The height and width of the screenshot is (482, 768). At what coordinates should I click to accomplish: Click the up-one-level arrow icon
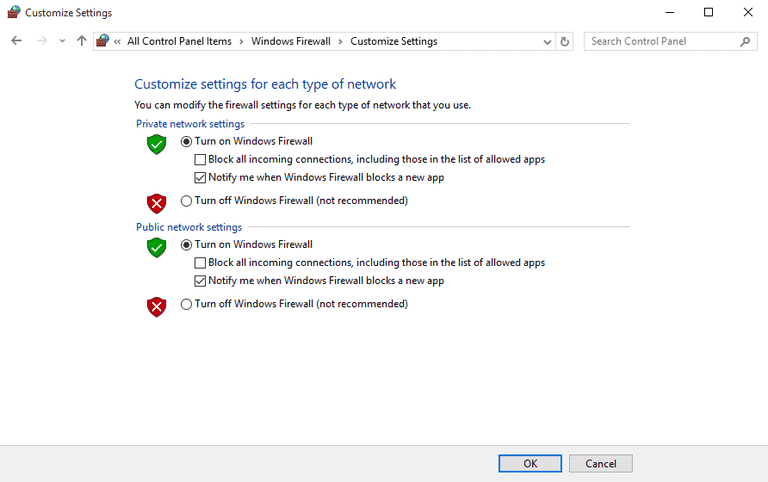(81, 41)
